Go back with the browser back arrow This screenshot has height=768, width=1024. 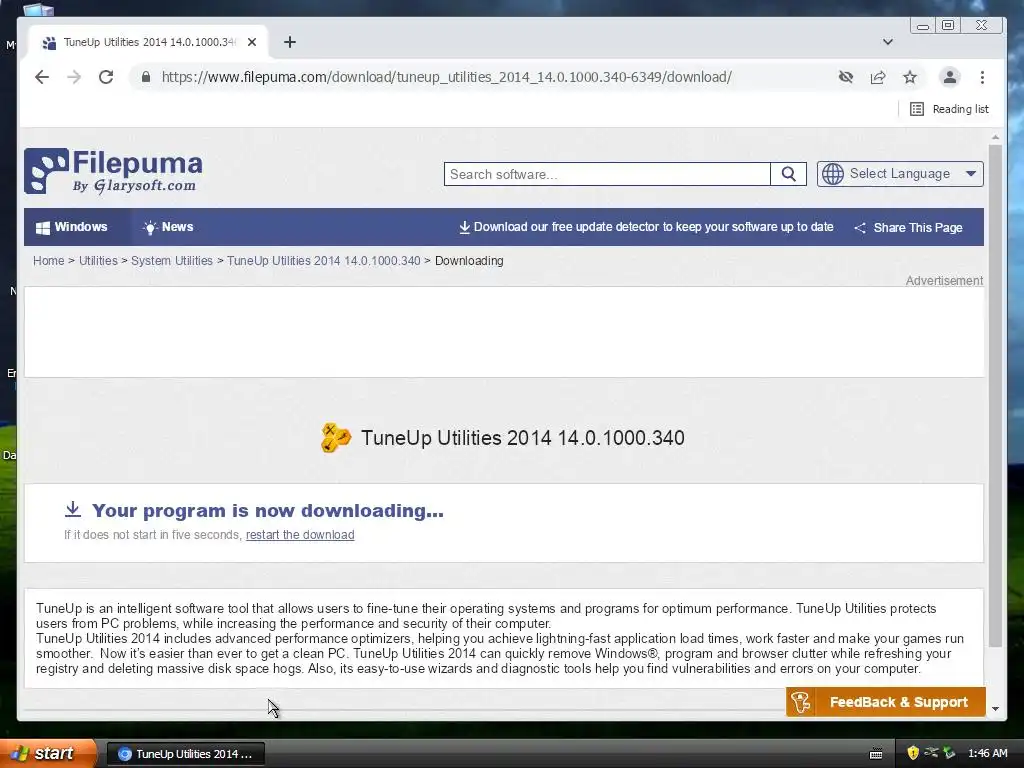pyautogui.click(x=42, y=77)
